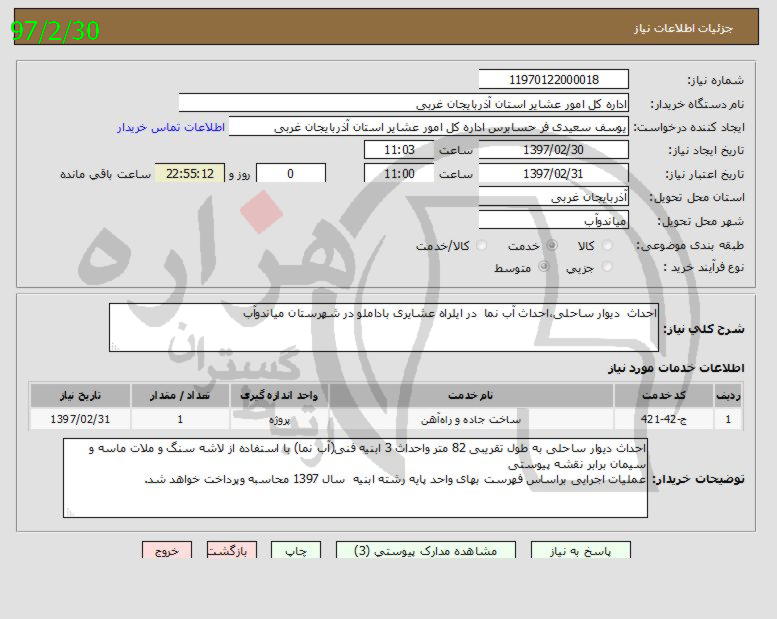The image size is (777, 619).
Task: Click the table date cell 1397/02/31
Action: (80, 419)
